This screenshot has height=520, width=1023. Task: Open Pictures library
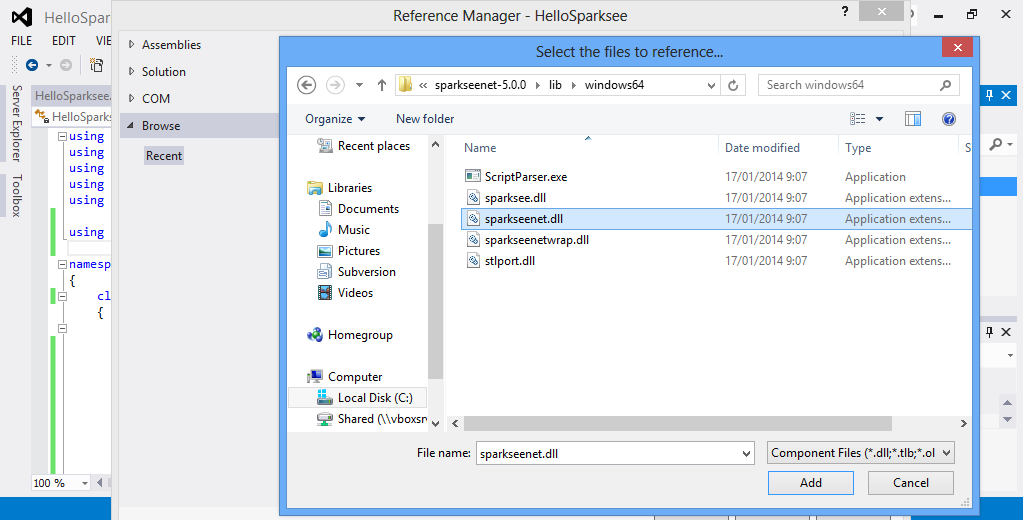[x=359, y=251]
